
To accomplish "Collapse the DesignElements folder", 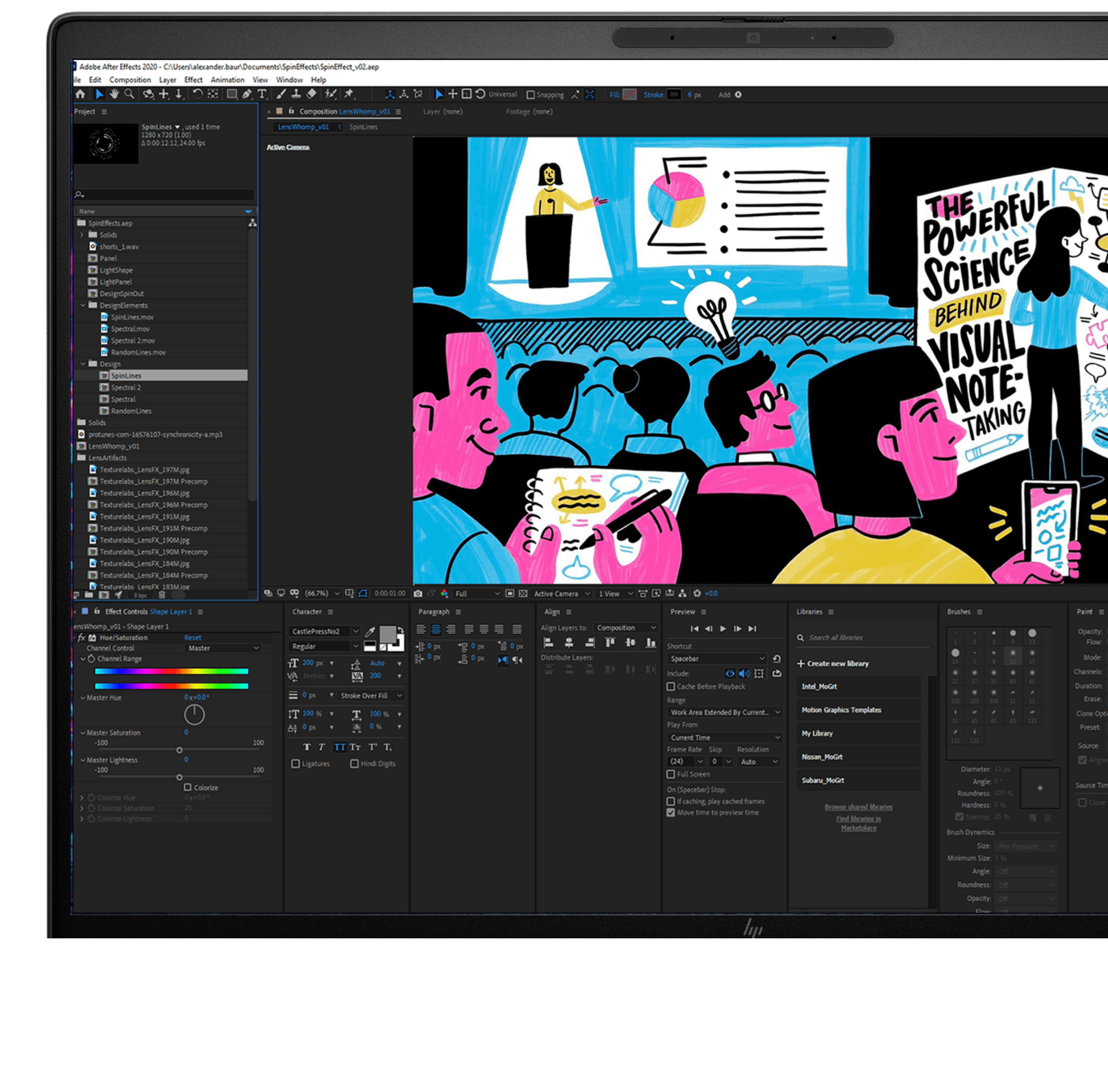I will [x=83, y=305].
